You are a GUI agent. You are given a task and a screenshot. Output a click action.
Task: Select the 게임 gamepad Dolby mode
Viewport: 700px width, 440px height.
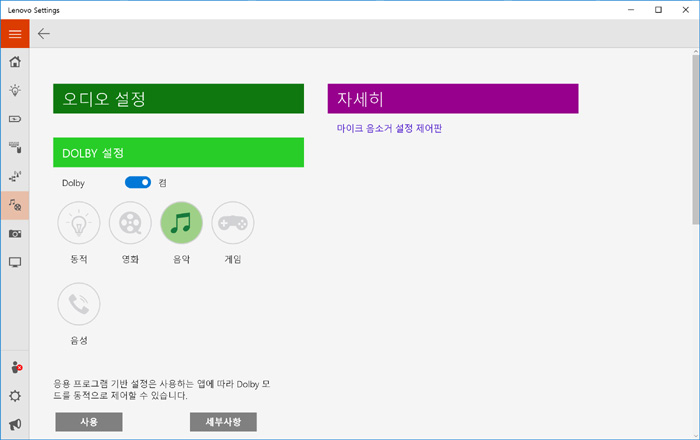click(233, 223)
